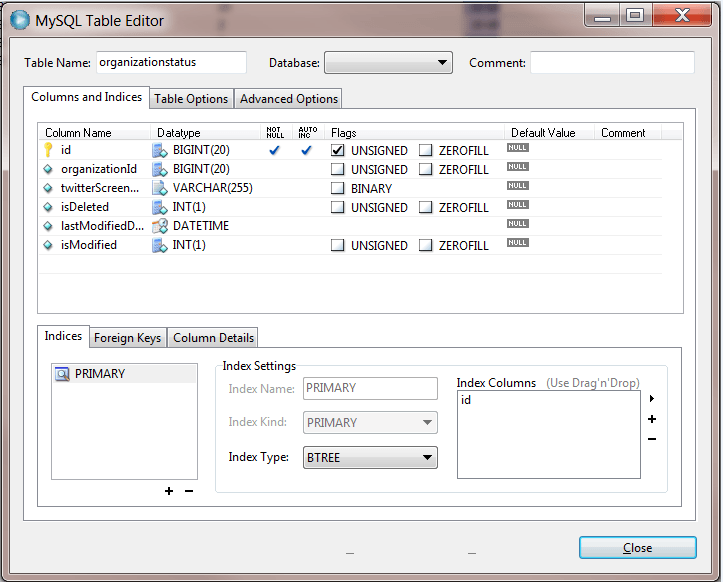Enable ZEROFILL for isDeleted column
This screenshot has height=582, width=723.
click(426, 208)
